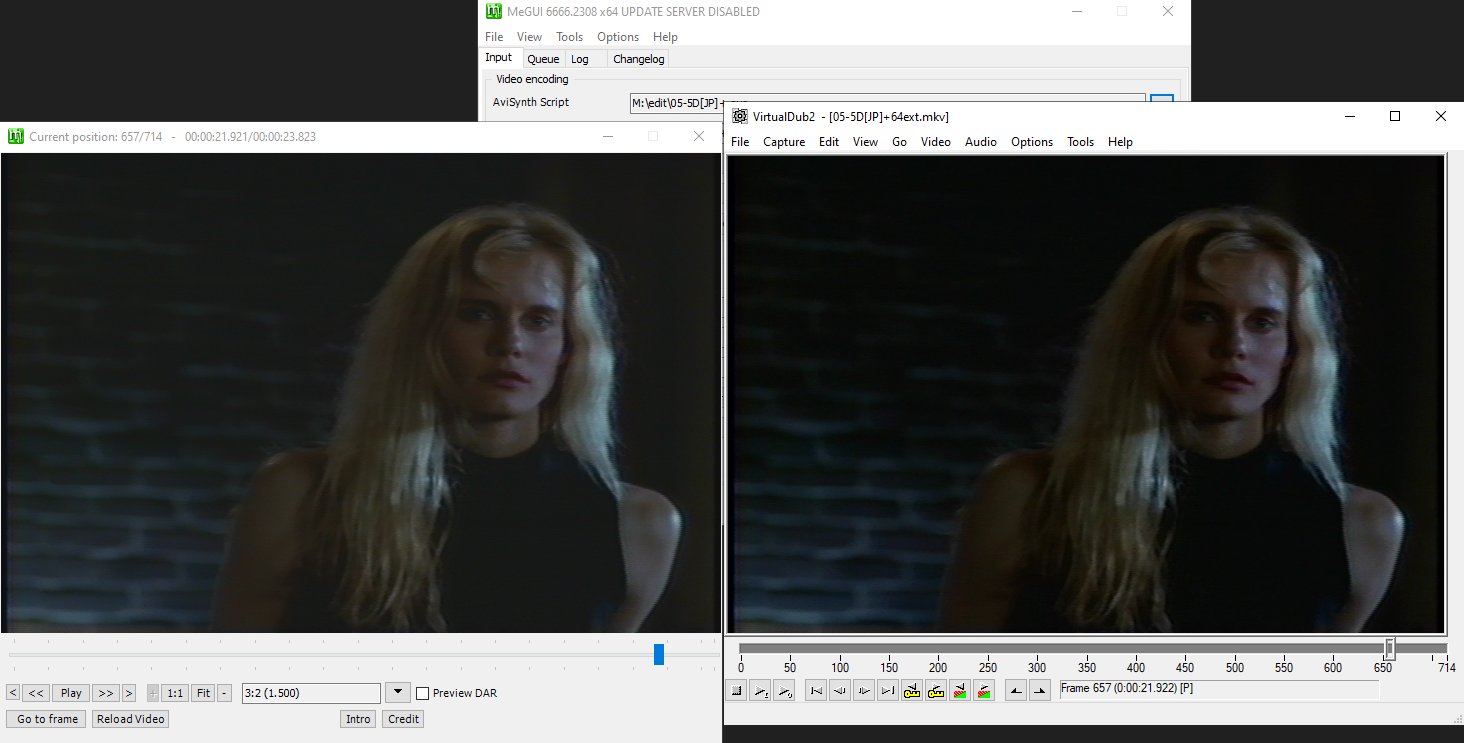Image resolution: width=1464 pixels, height=743 pixels.
Task: Step back one frame in VirtualDub2
Action: (x=840, y=690)
